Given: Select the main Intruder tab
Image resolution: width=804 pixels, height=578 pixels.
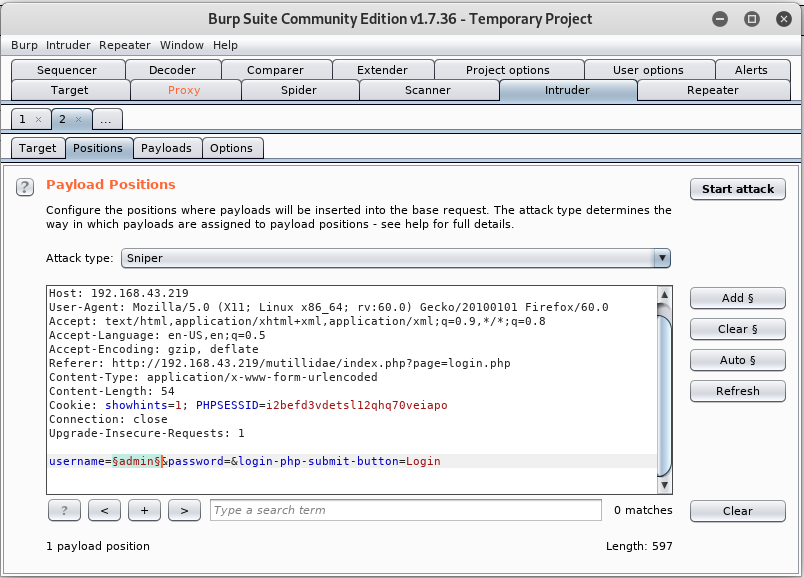Looking at the screenshot, I should 567,90.
